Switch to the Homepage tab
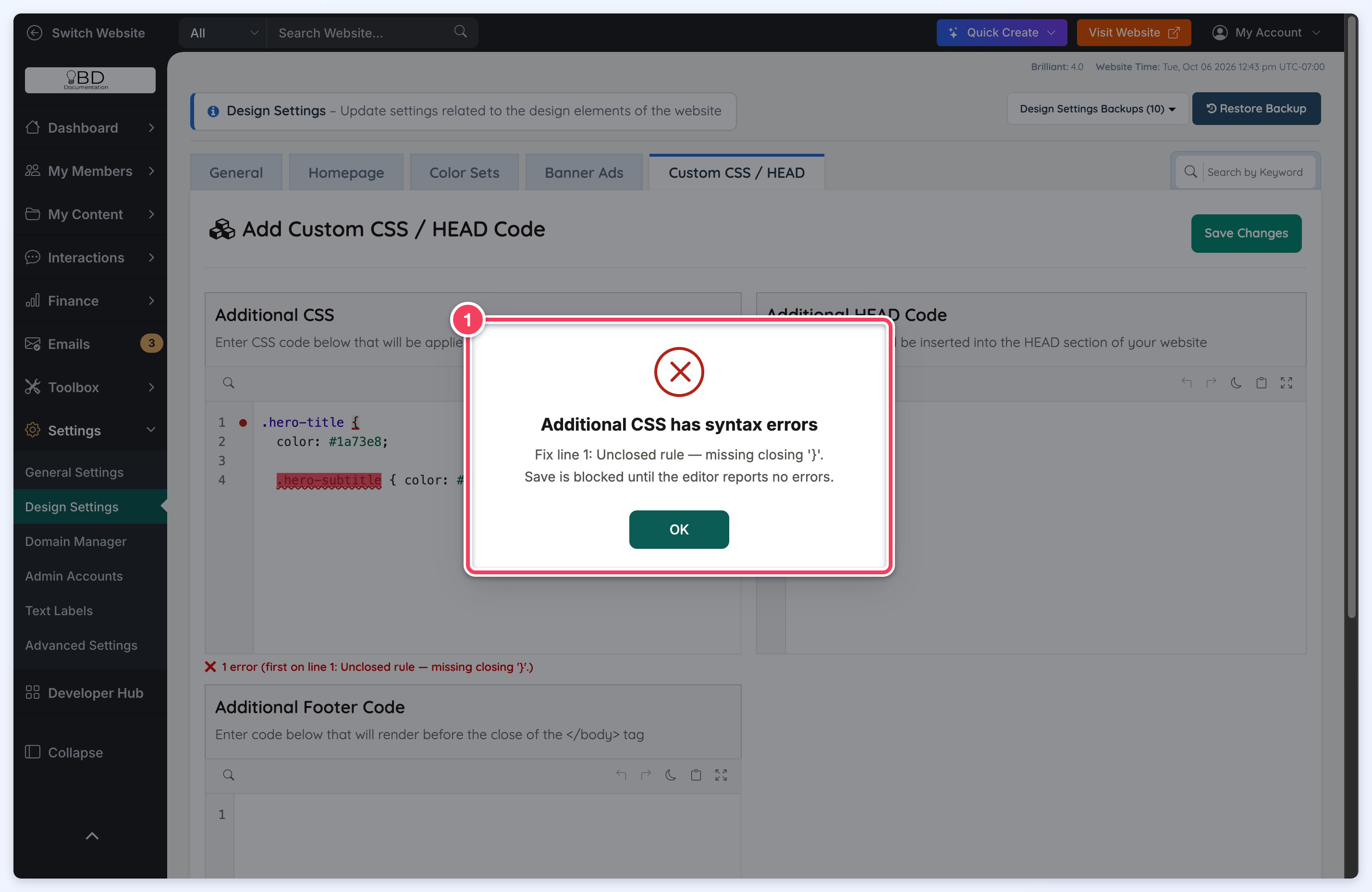1372x892 pixels. pos(346,173)
